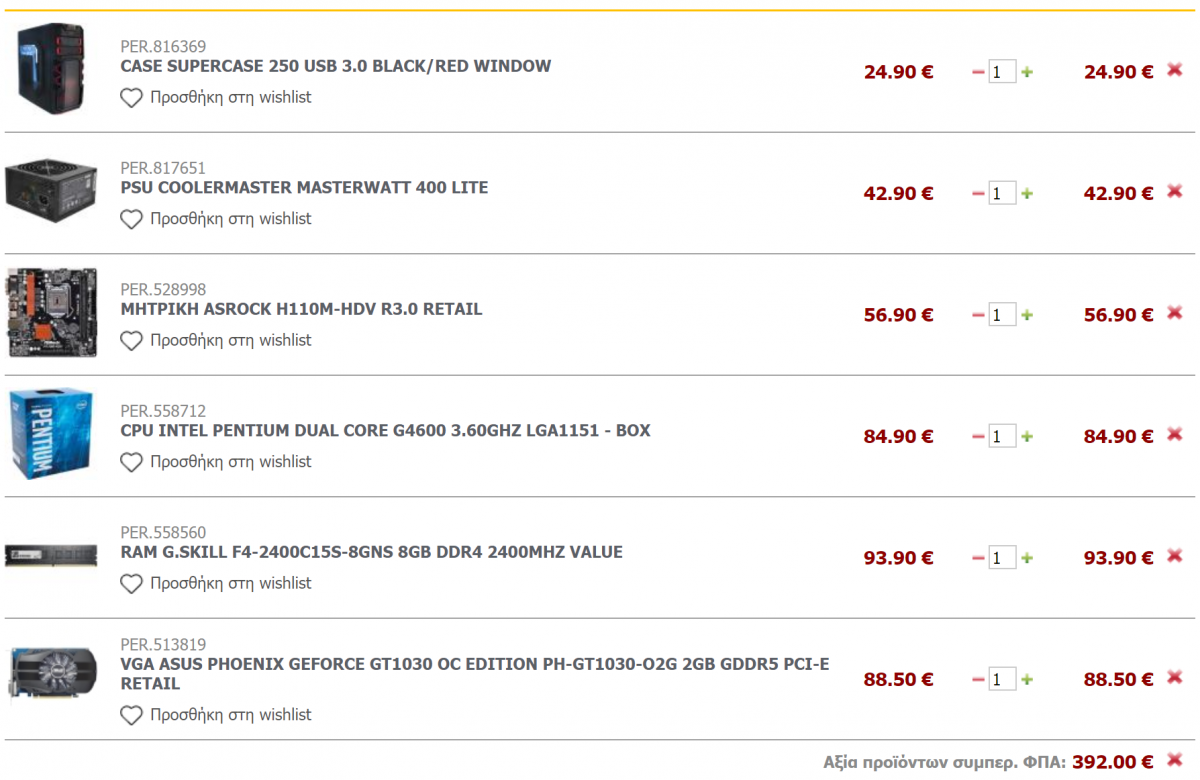Increase quantity of ASUS GT1030 graphics card

(x=1027, y=680)
